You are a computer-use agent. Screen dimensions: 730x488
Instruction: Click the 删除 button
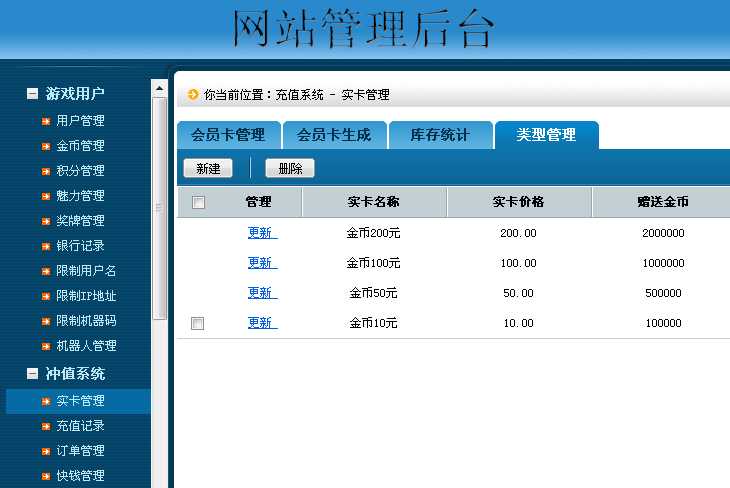(x=290, y=168)
